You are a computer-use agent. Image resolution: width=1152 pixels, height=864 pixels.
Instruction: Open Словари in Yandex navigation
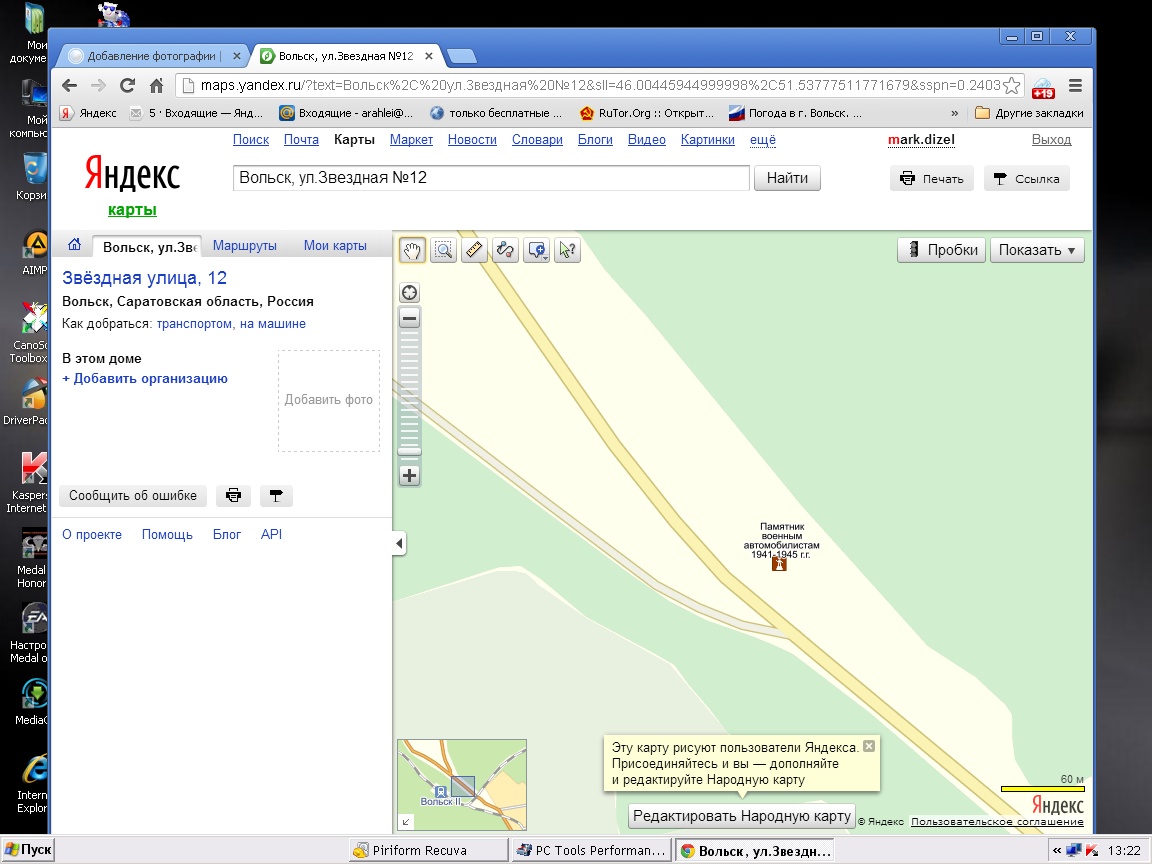(537, 140)
